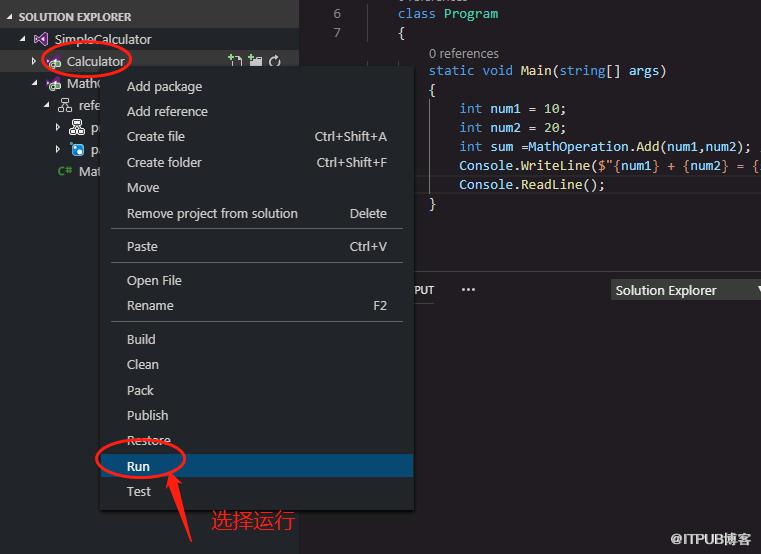Click the Calculator project icon
The height and width of the screenshot is (554, 761).
54,62
